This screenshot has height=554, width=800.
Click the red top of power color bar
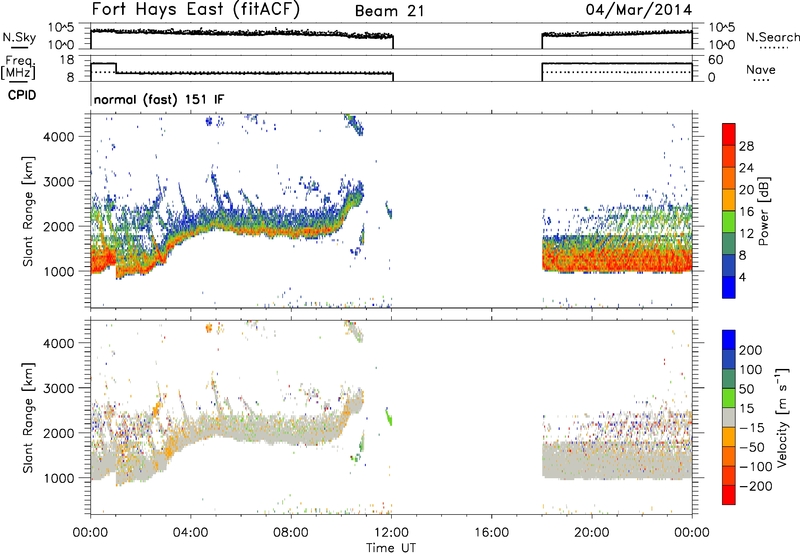pyautogui.click(x=729, y=134)
